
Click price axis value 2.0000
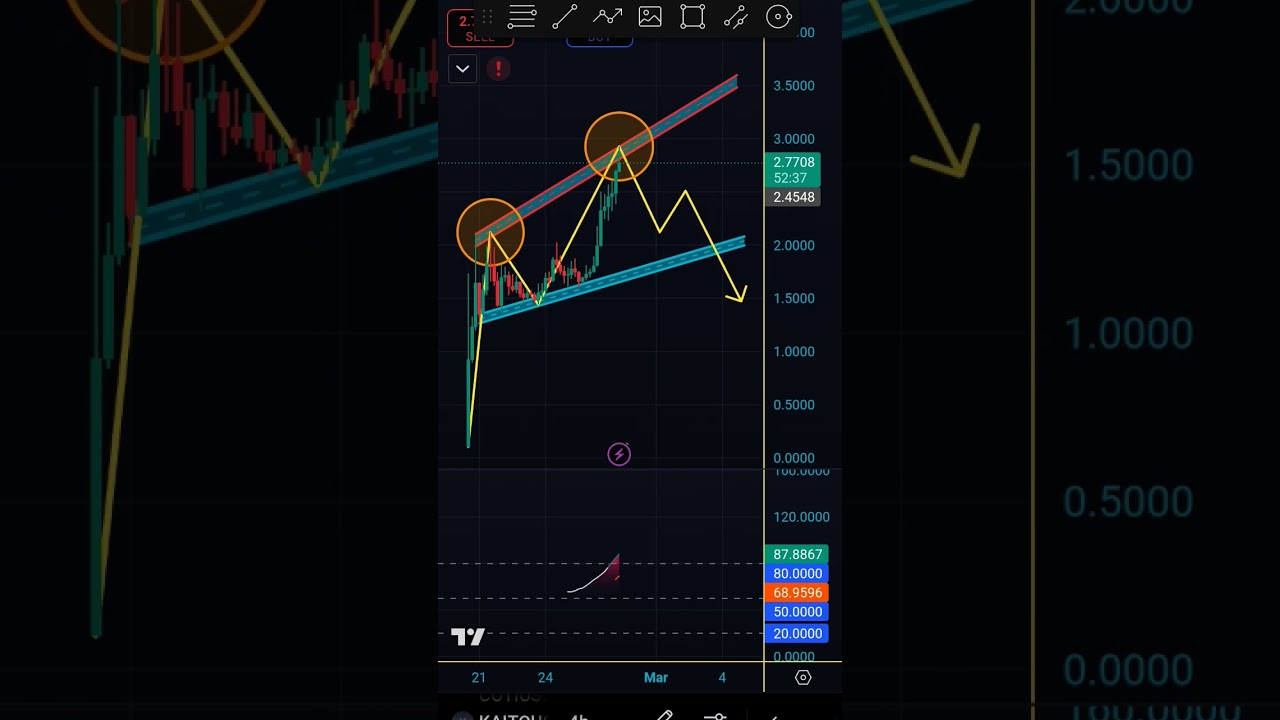(794, 245)
